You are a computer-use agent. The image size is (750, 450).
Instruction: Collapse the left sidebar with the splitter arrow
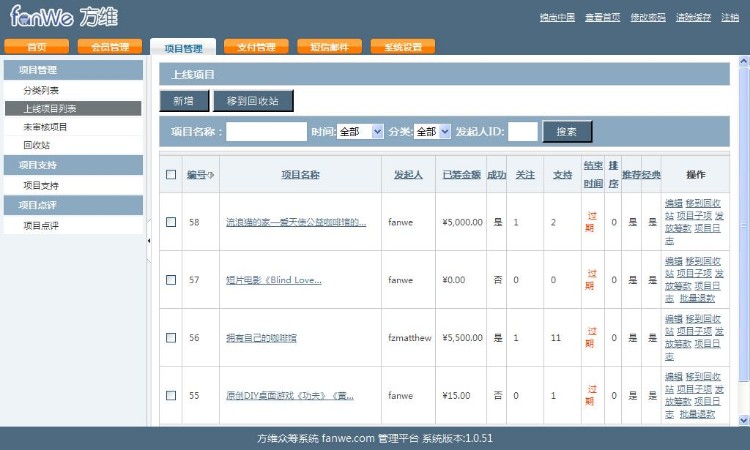tap(149, 241)
